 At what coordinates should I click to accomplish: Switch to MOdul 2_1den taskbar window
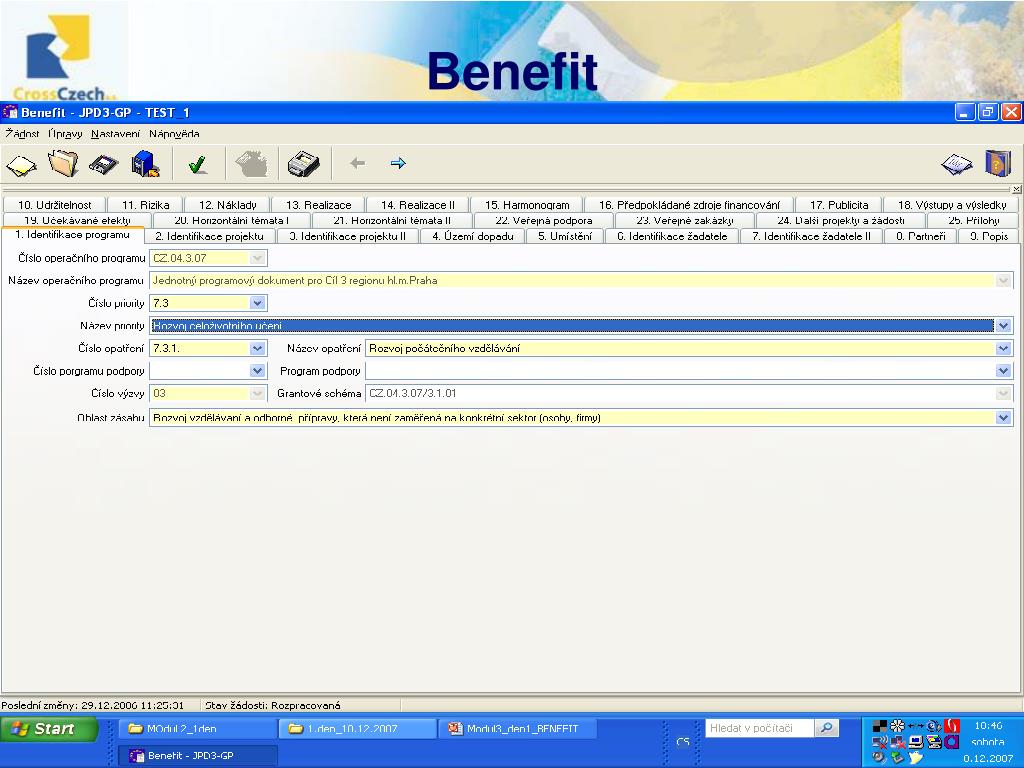[x=198, y=728]
